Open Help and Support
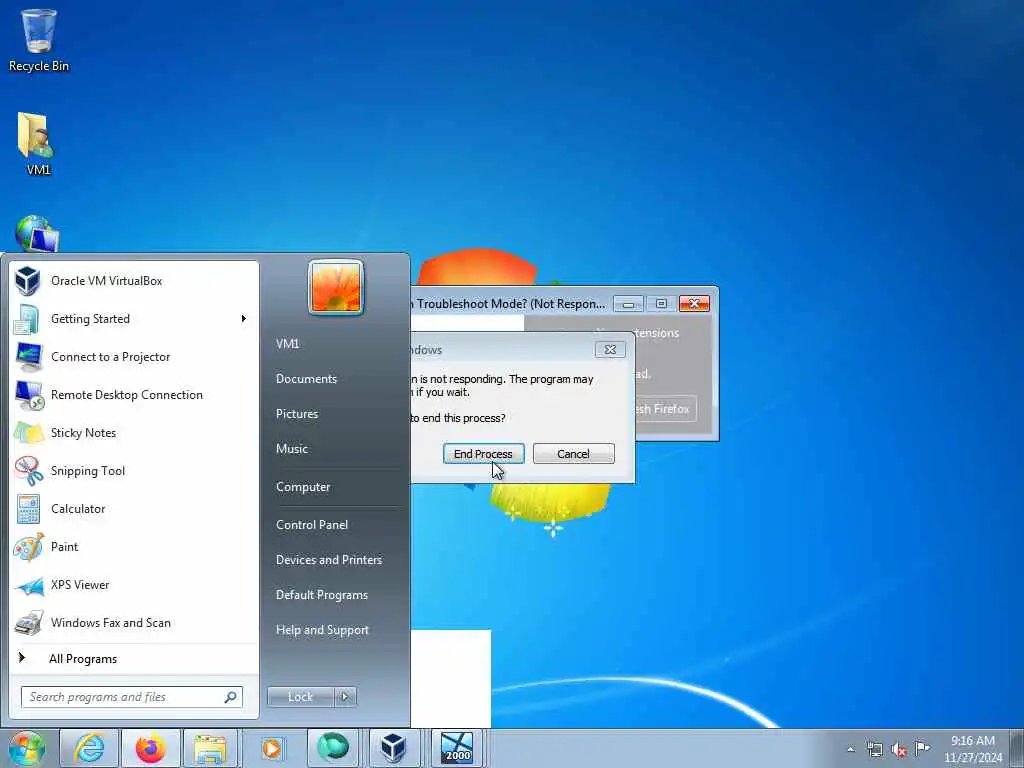This screenshot has width=1024, height=768. pyautogui.click(x=323, y=630)
